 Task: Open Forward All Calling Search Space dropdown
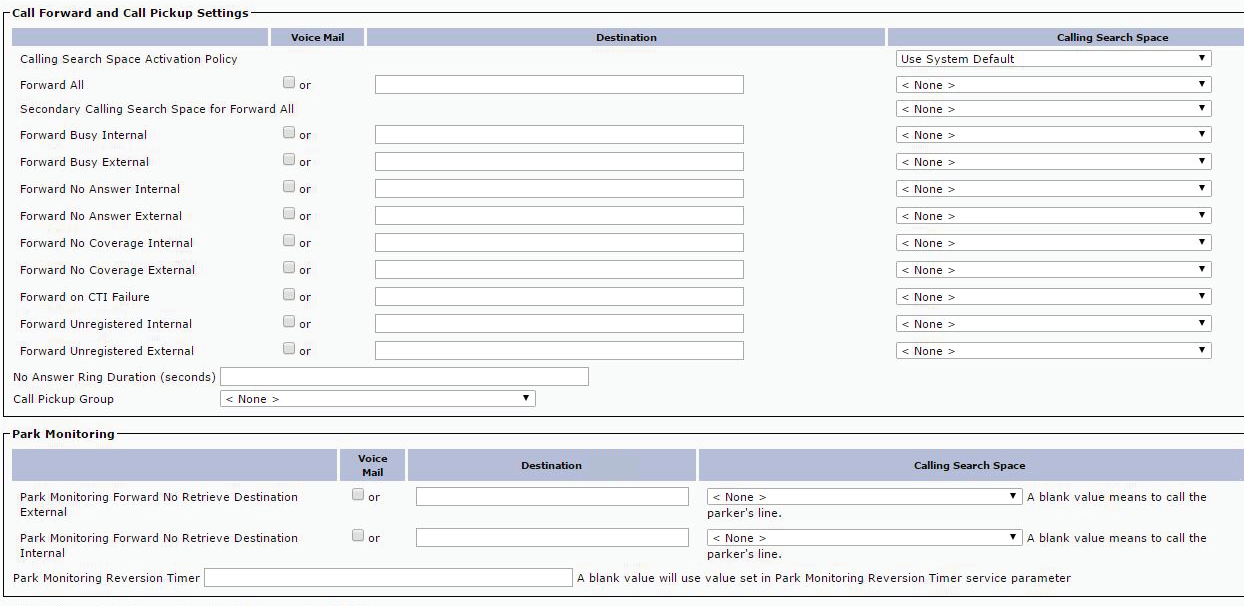pos(1053,85)
